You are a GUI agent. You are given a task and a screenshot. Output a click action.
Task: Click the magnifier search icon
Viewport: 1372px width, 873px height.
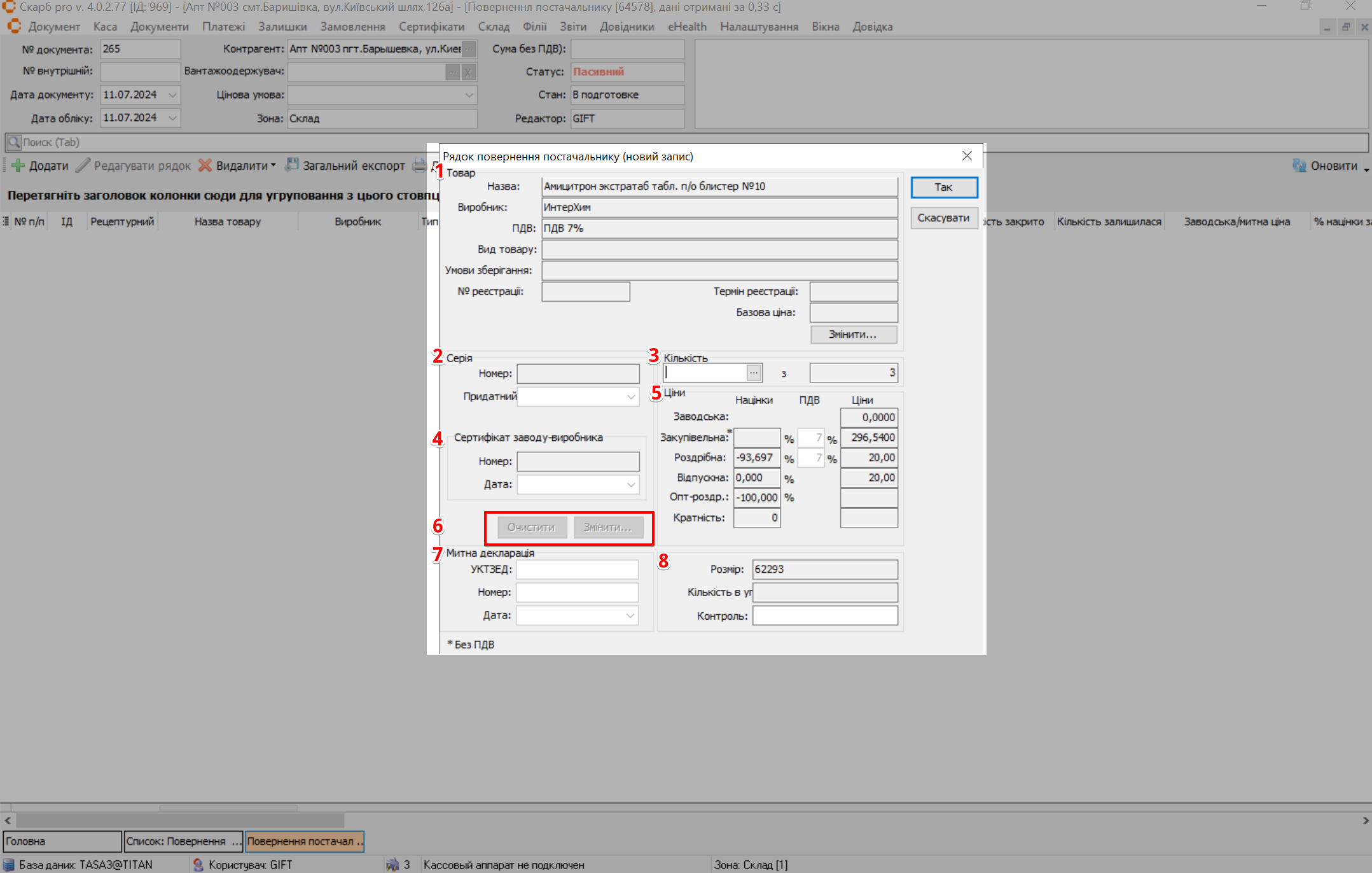pyautogui.click(x=13, y=143)
